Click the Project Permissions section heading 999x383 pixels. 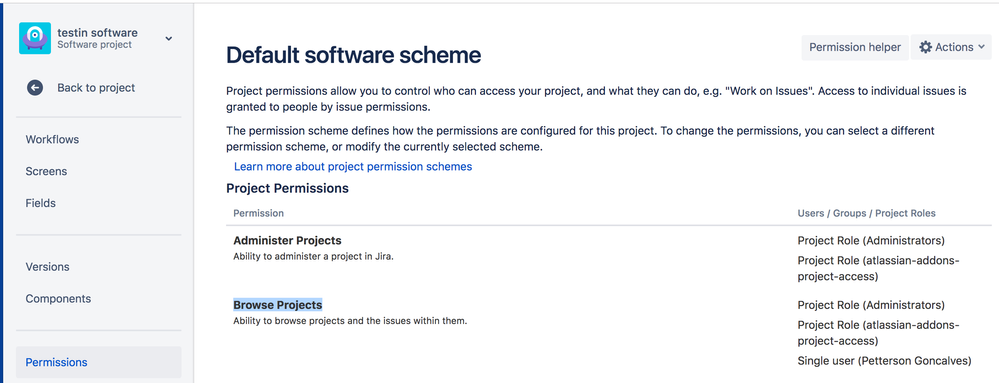coord(287,189)
